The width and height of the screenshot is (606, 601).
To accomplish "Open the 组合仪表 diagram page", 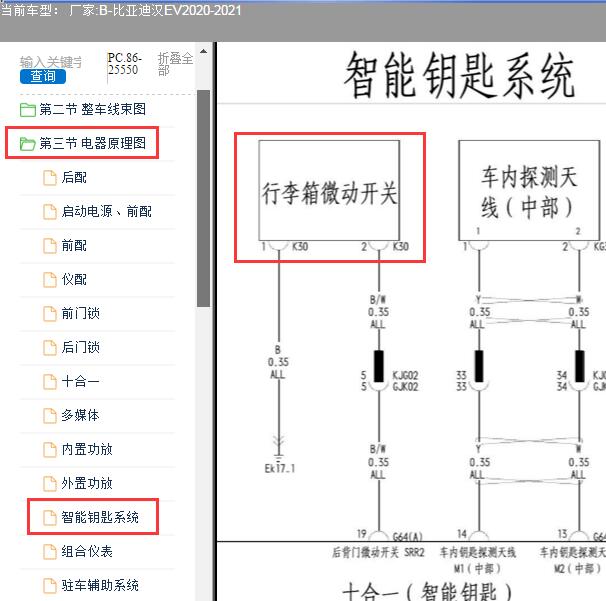I will [x=87, y=552].
